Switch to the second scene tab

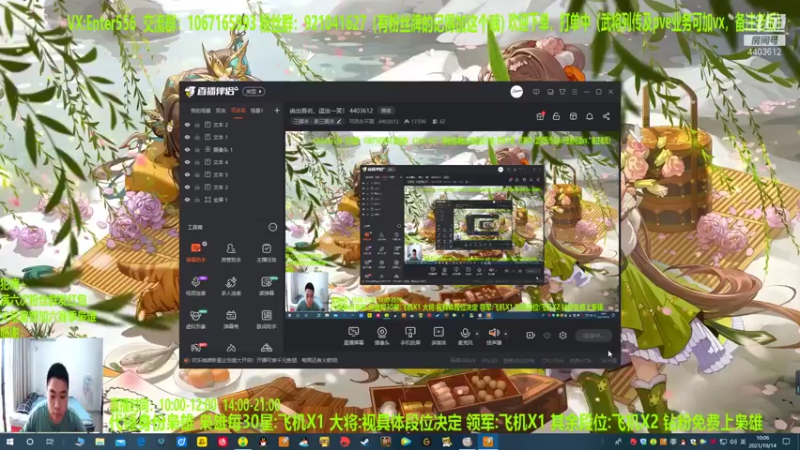coord(221,111)
